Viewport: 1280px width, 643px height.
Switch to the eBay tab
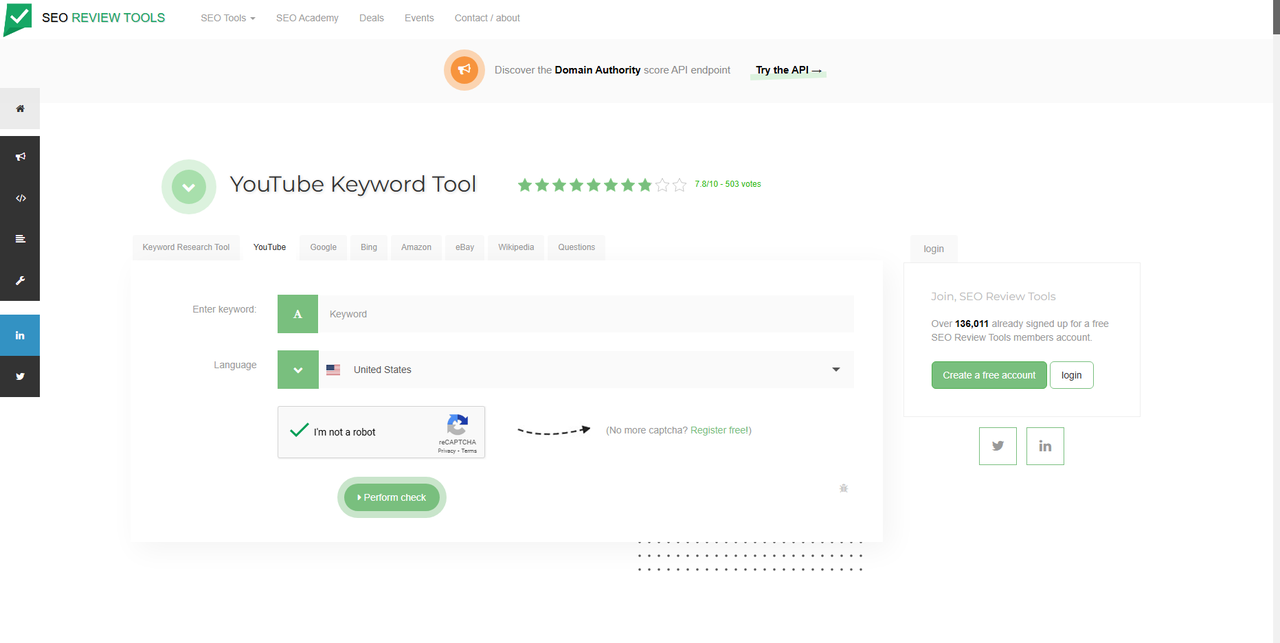click(x=465, y=247)
